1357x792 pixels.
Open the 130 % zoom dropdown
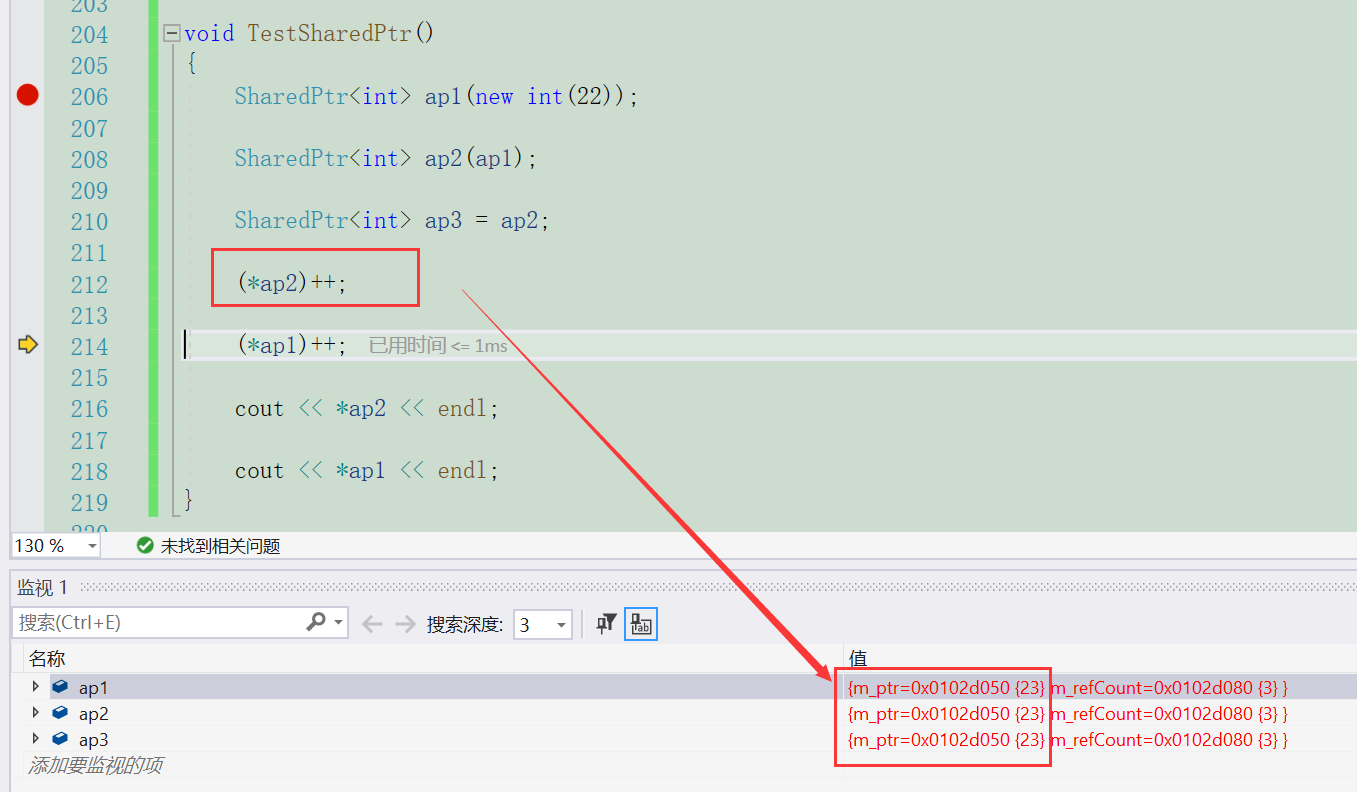92,546
